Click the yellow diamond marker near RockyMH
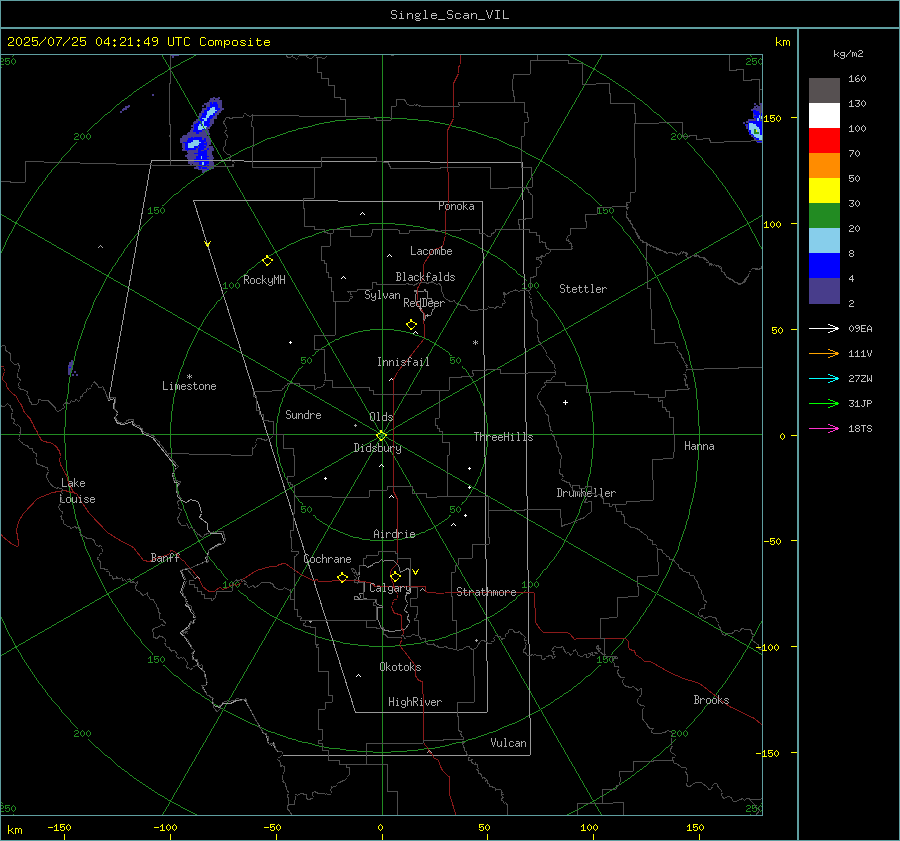The image size is (900, 841). point(267,261)
